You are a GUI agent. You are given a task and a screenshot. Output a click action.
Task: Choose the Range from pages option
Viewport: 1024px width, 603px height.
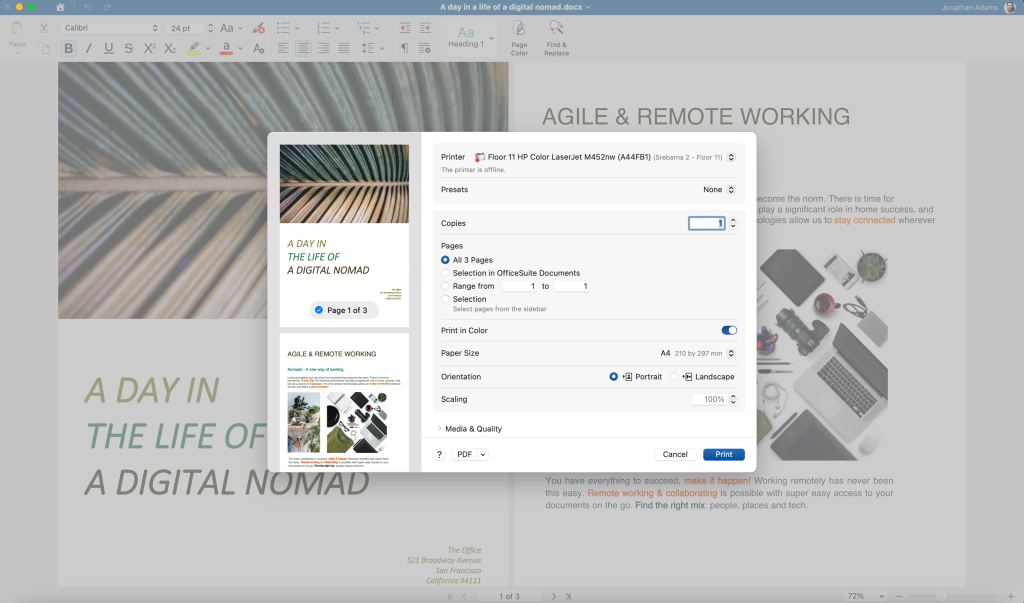tap(446, 286)
